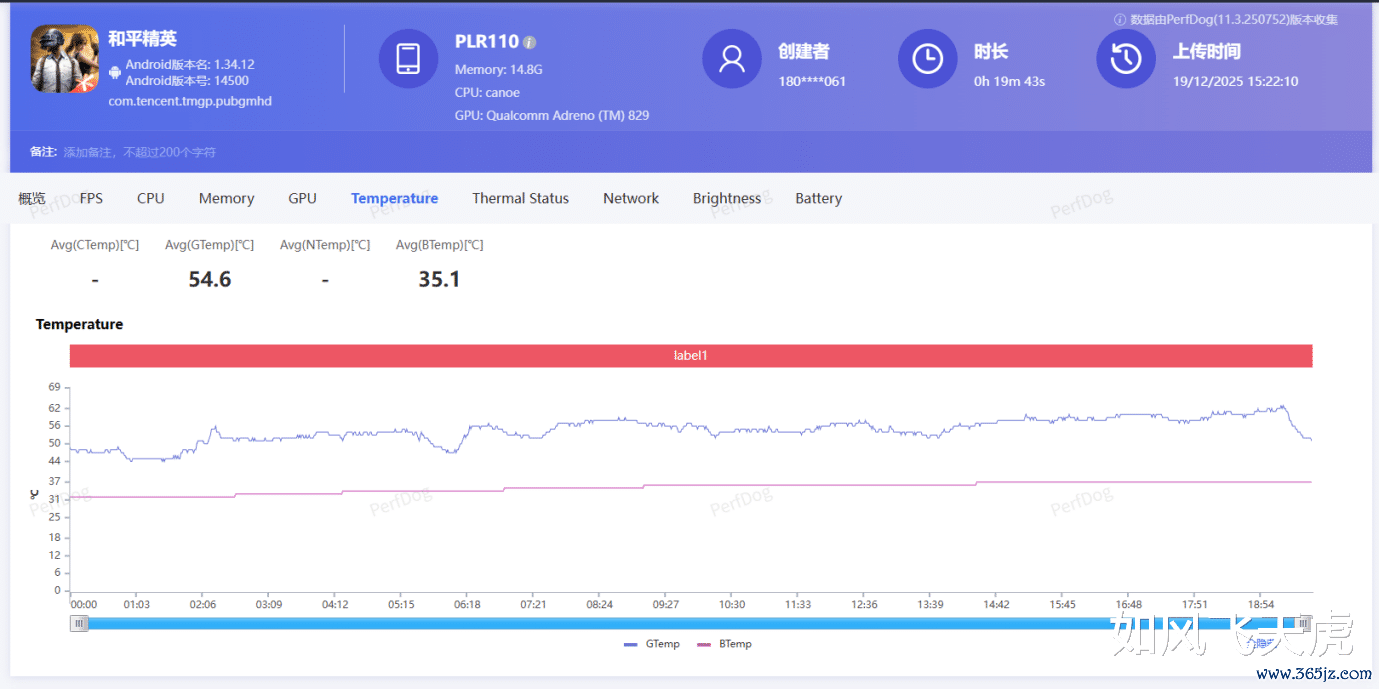The image size is (1379, 689).
Task: Click the upload time history icon
Action: (x=1126, y=59)
